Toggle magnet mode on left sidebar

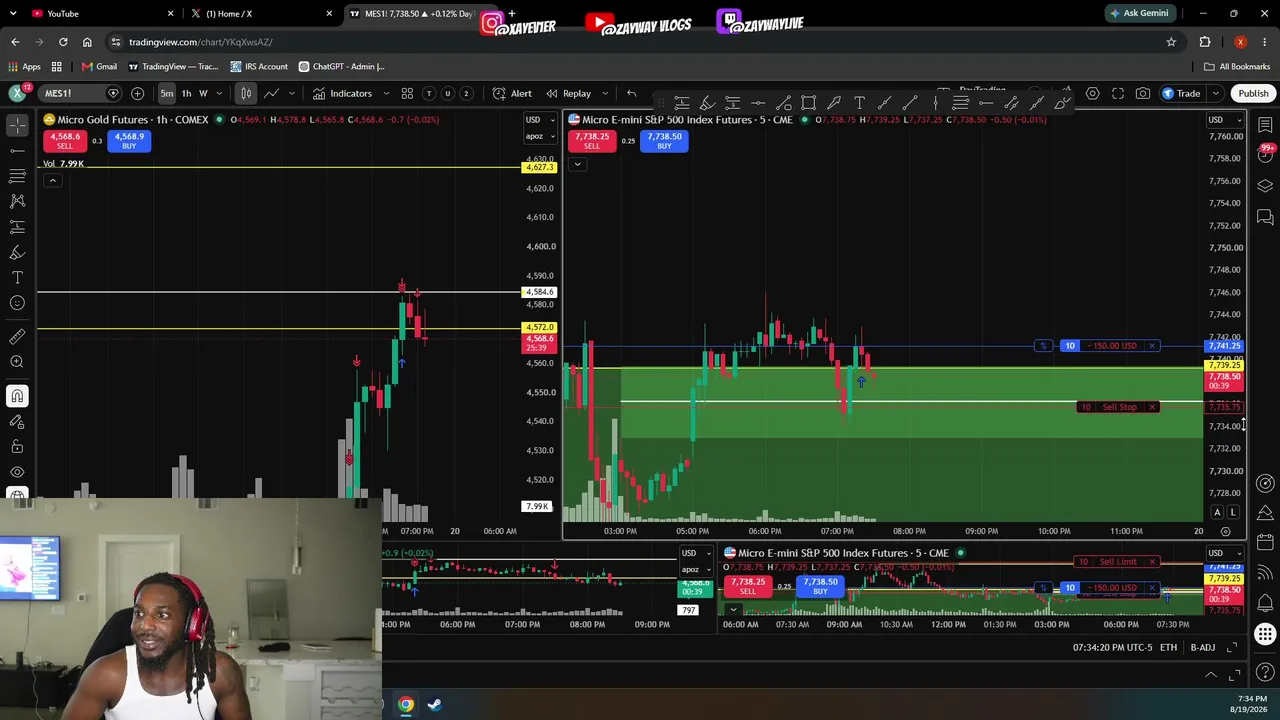pyautogui.click(x=17, y=396)
